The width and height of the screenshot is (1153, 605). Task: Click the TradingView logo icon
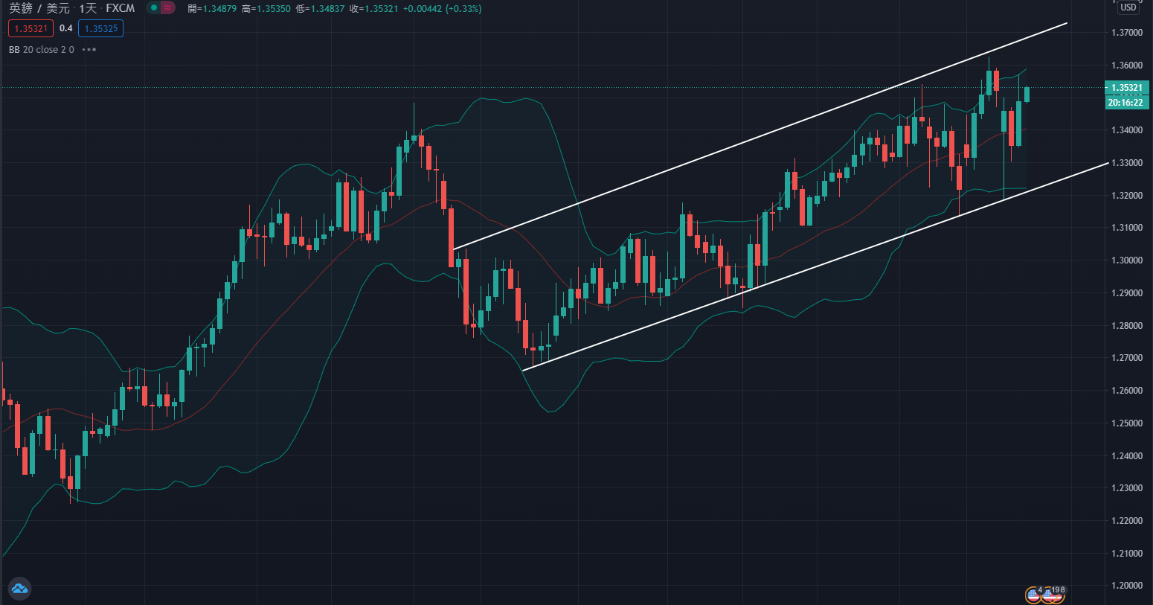pyautogui.click(x=19, y=588)
